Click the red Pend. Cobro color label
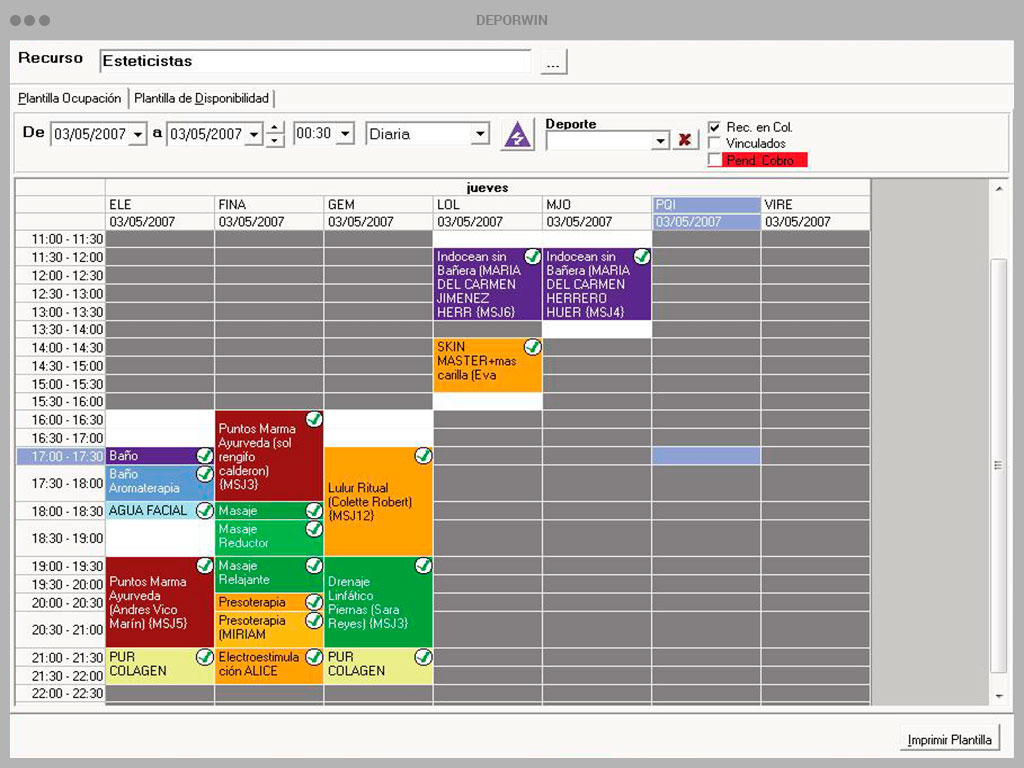 [765, 160]
